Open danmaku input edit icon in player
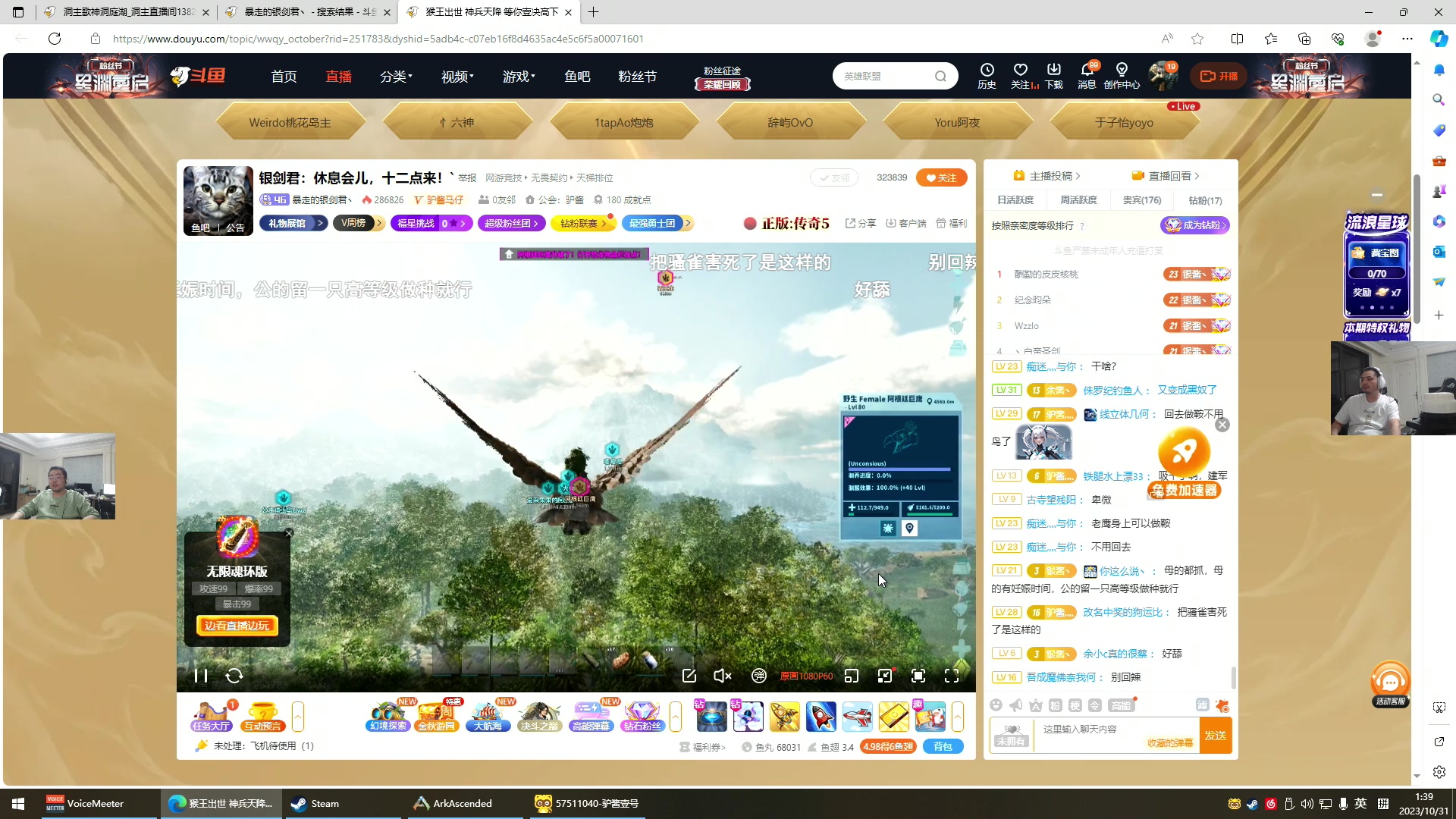 coord(689,676)
